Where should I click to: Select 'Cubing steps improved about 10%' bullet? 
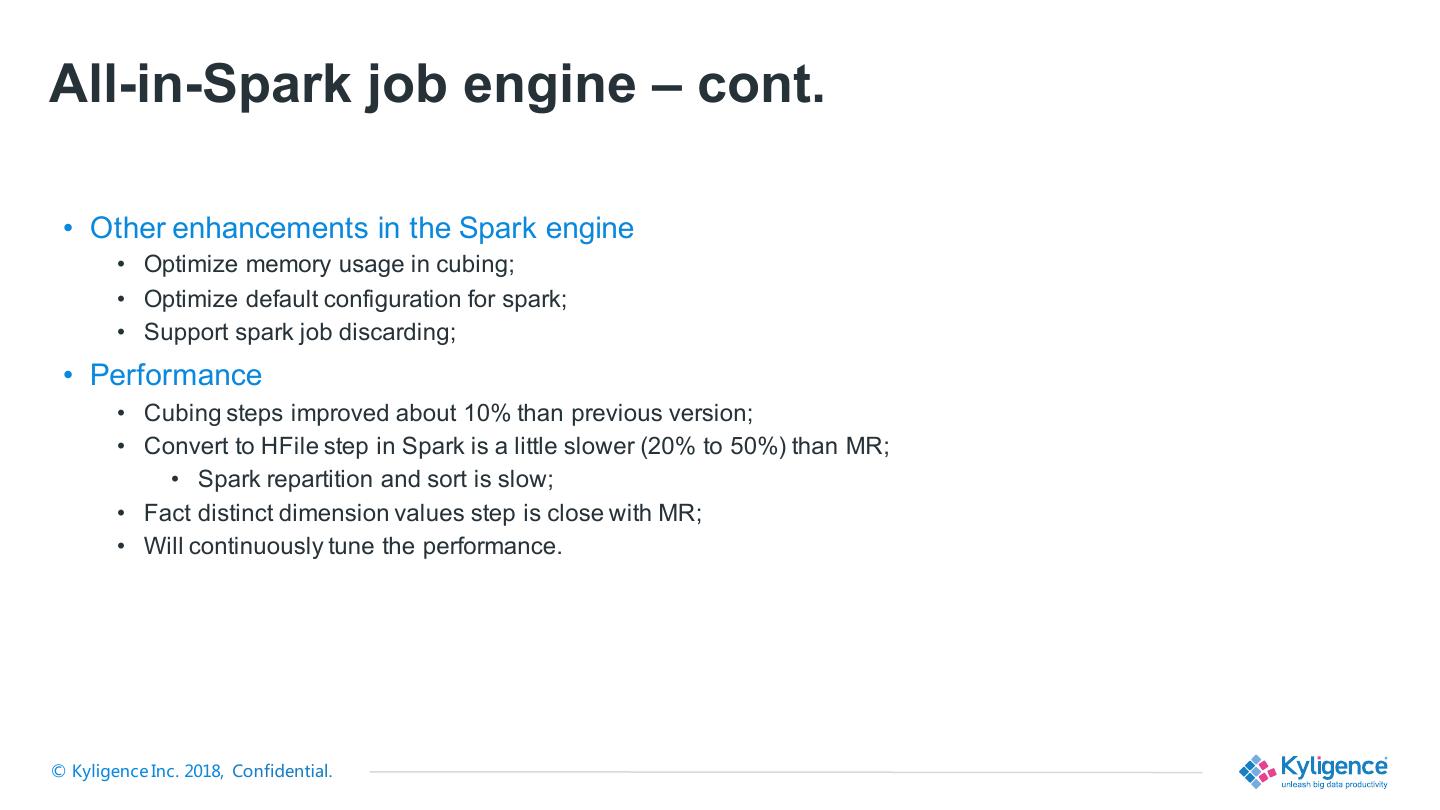click(x=448, y=413)
